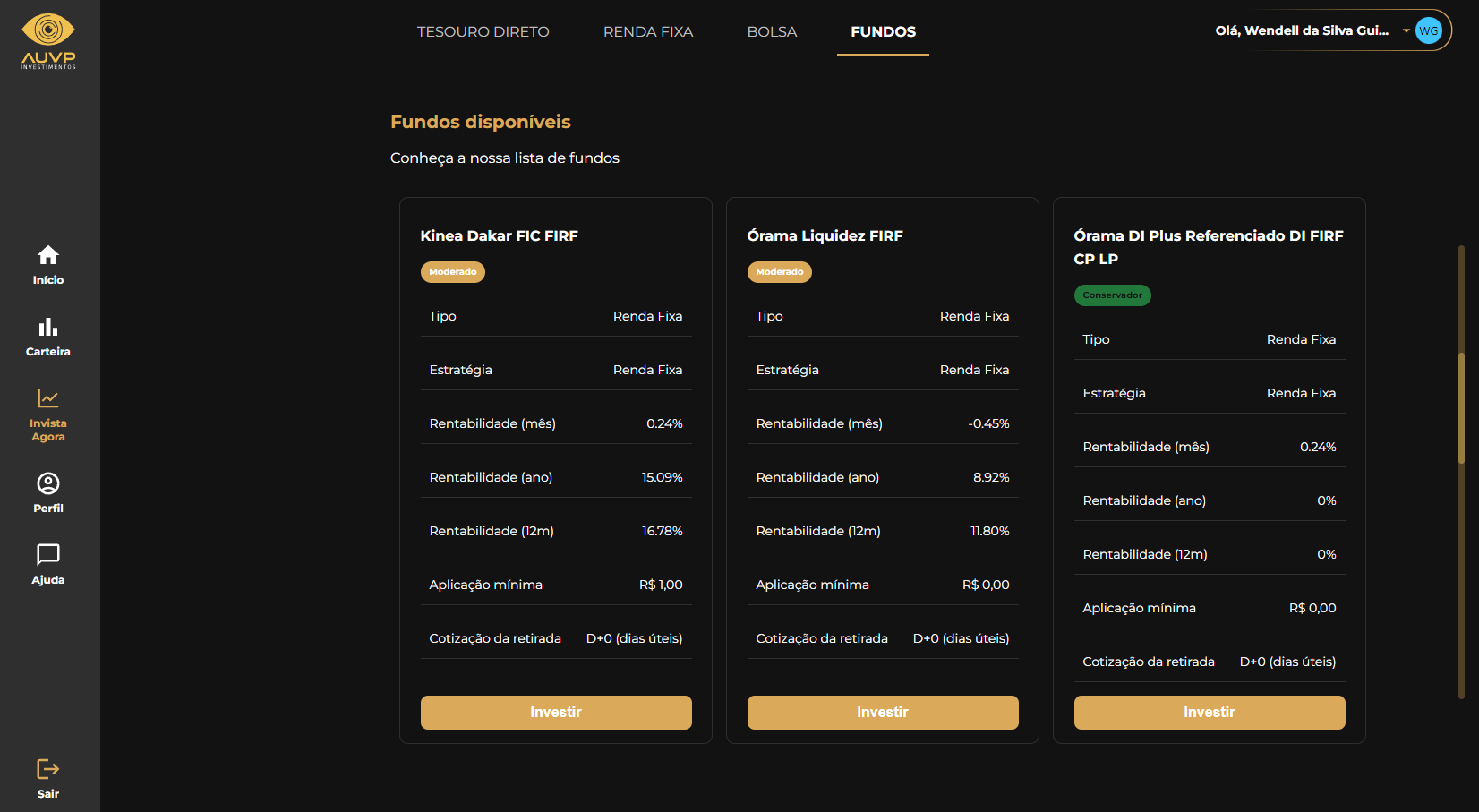Click Órama DI Plus Aplicação mínima label
The height and width of the screenshot is (812, 1479).
[x=1140, y=608]
